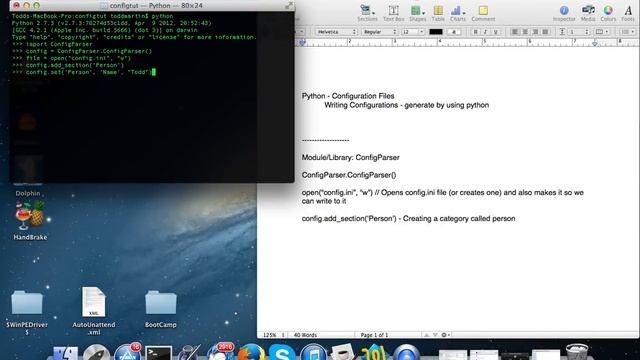Viewport: 640px width, 360px height.
Task: Click the right indent marker on ruler
Action: (595, 43)
